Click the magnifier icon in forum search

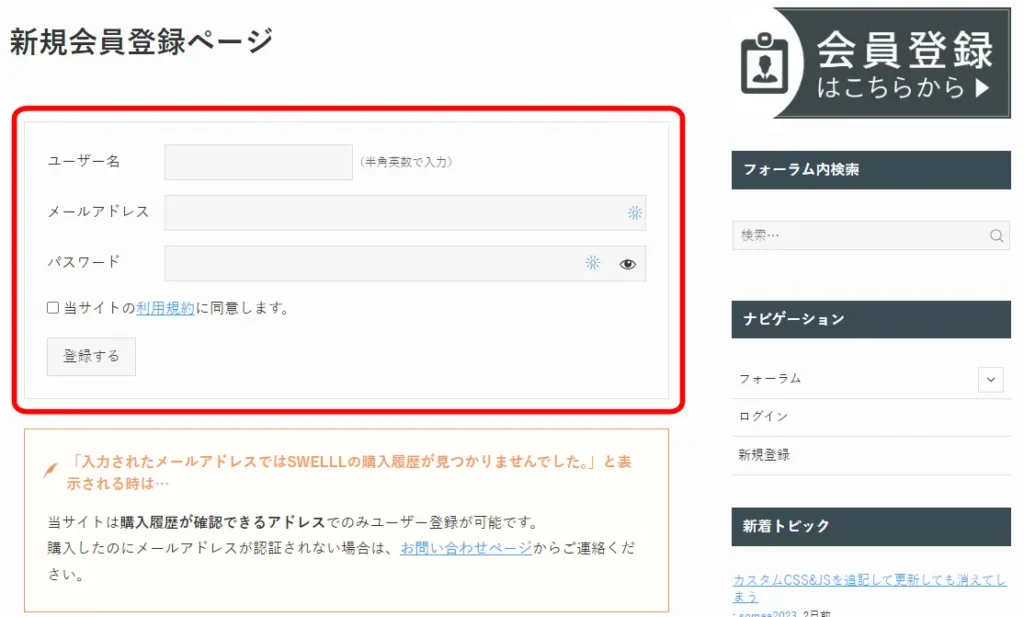996,236
